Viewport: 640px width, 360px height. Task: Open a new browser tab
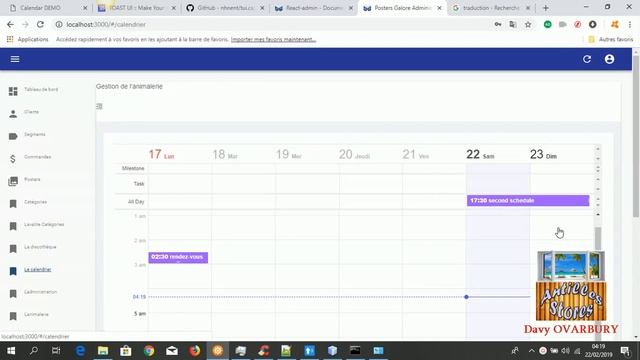pos(545,8)
